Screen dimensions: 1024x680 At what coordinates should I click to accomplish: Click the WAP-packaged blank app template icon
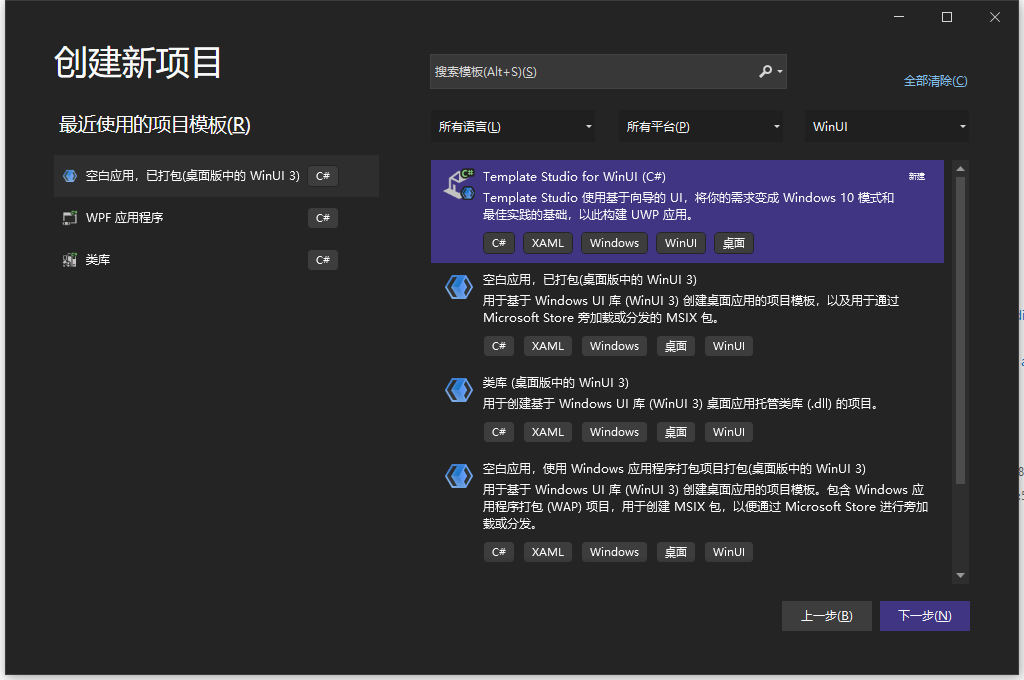tap(458, 476)
